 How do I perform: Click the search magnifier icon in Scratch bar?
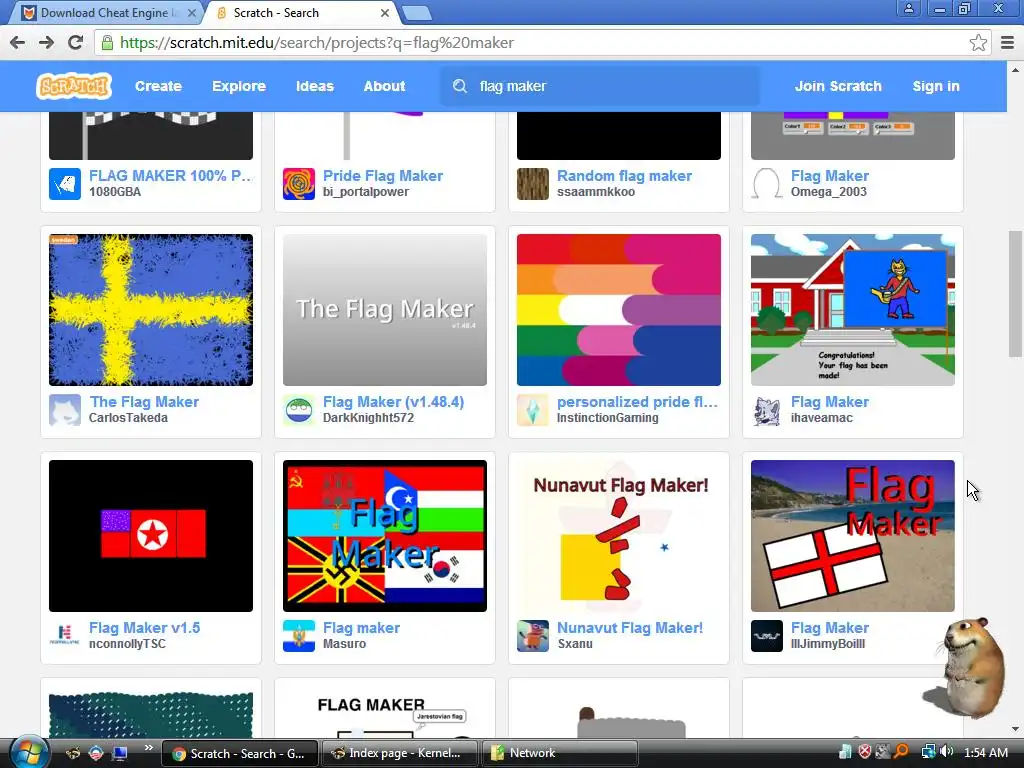click(x=460, y=86)
